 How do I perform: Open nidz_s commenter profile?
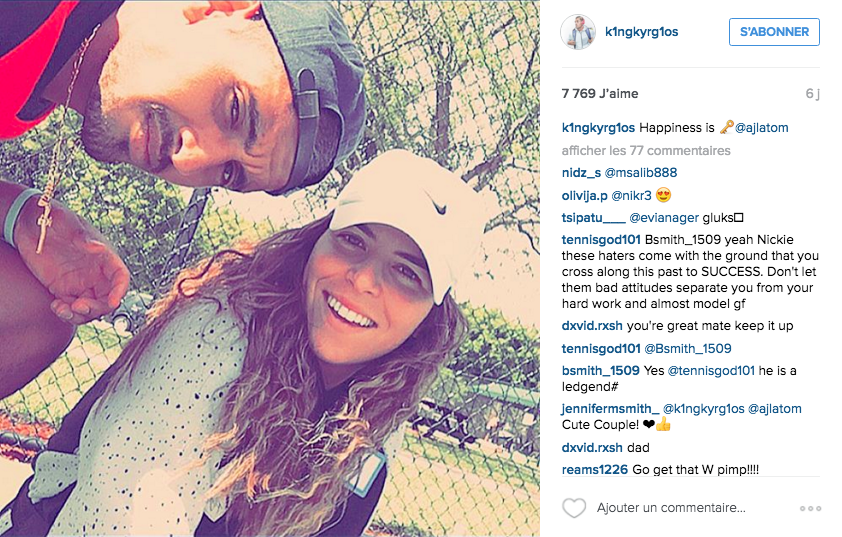click(x=581, y=172)
